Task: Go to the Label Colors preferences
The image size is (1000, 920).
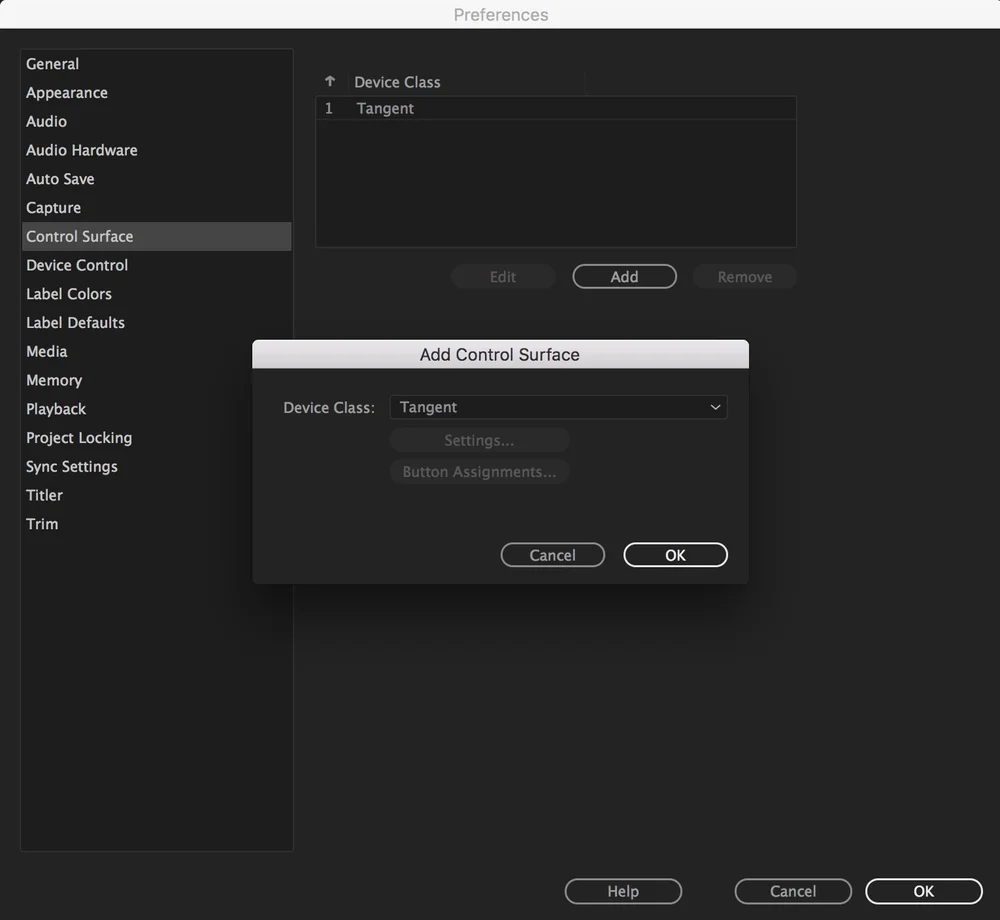Action: [68, 294]
